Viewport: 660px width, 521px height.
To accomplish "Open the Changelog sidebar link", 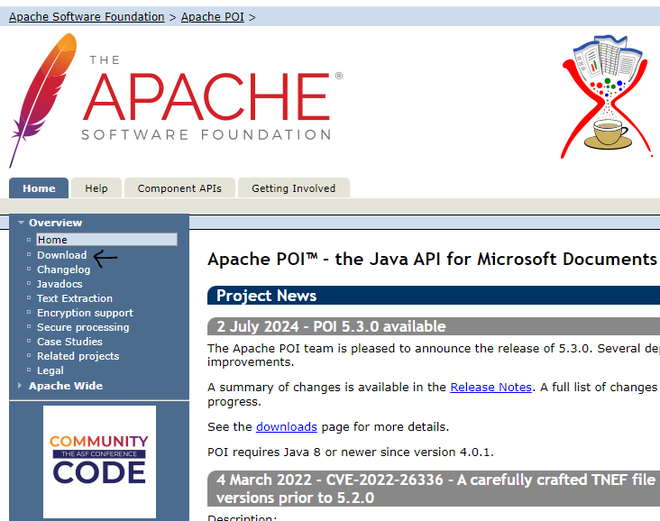I will point(64,269).
